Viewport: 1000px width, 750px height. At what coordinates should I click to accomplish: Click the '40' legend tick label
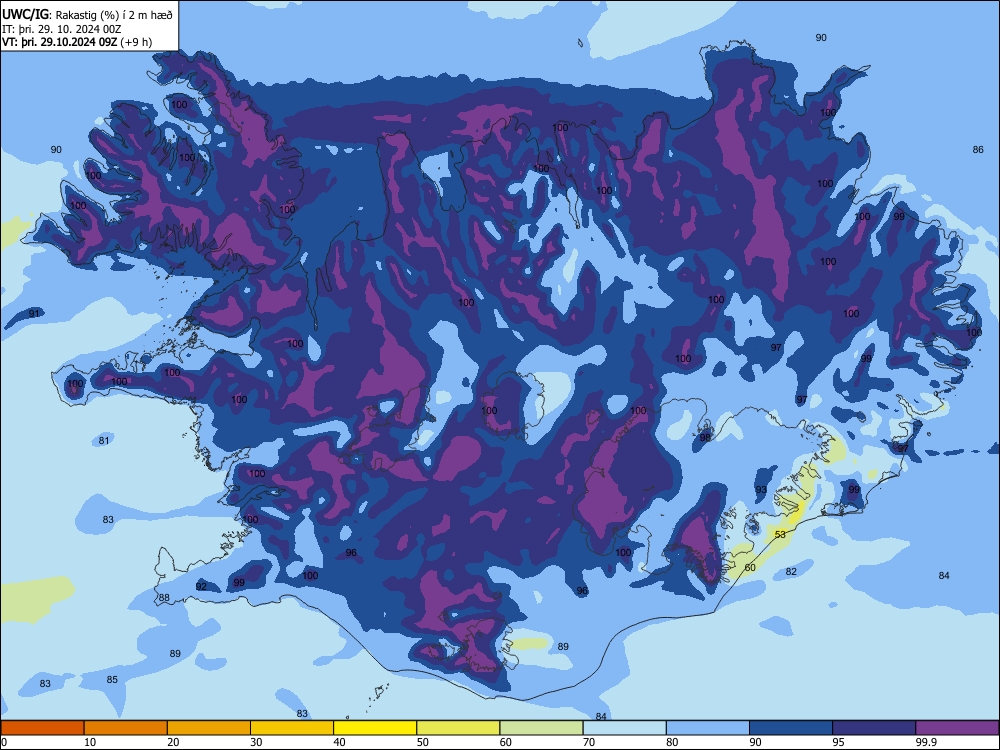click(339, 742)
